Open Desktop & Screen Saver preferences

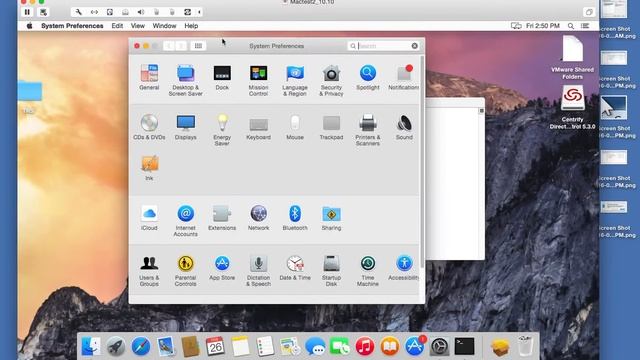tap(185, 80)
